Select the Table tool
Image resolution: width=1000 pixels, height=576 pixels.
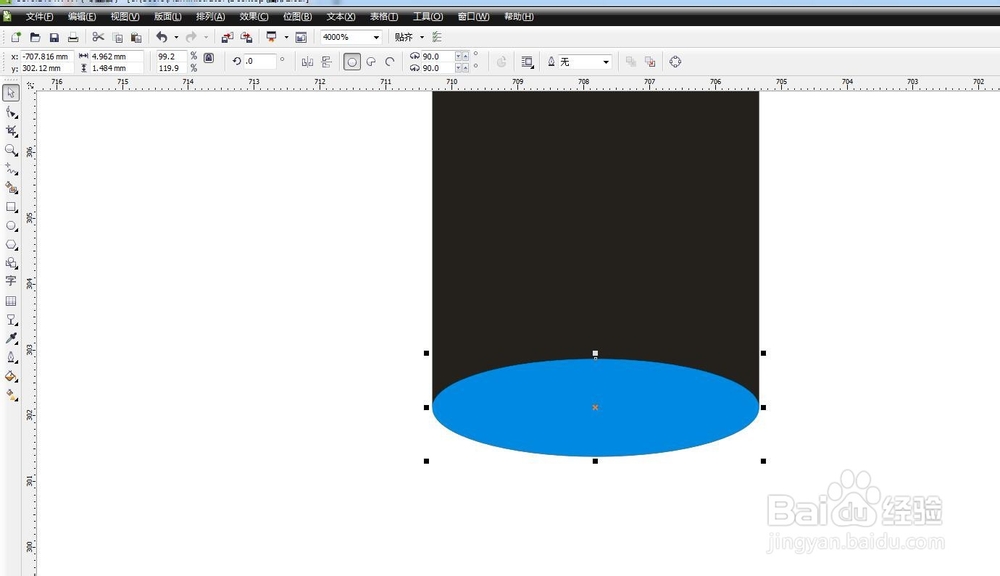tap(11, 300)
